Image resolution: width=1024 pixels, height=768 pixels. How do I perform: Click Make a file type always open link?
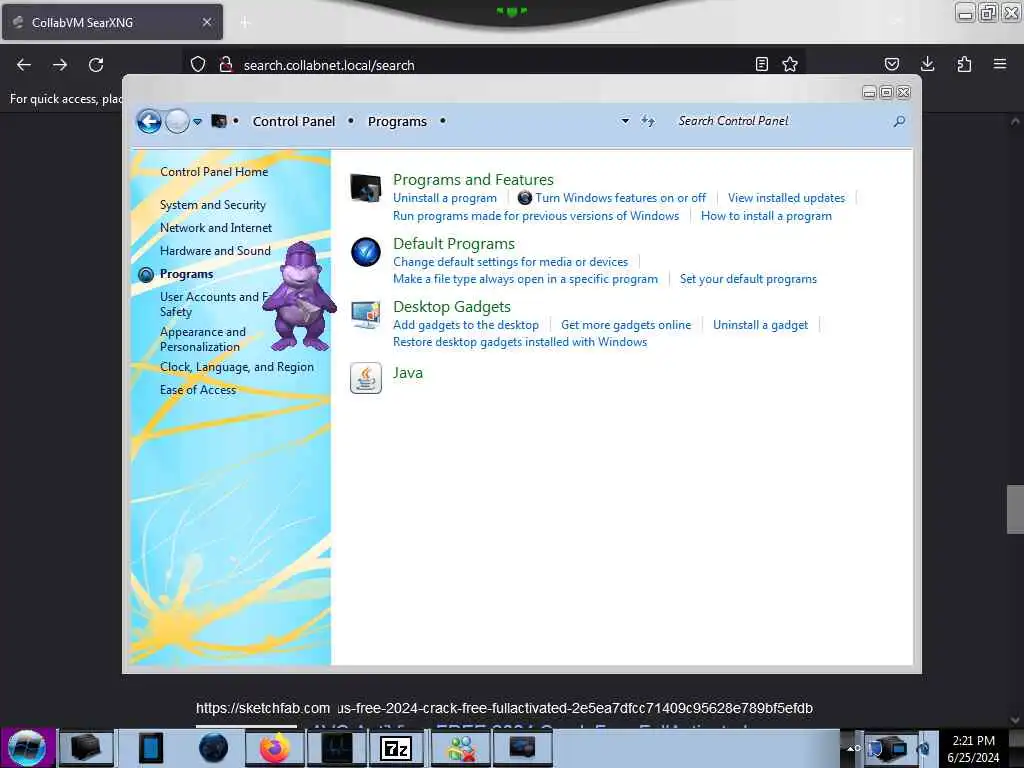[x=525, y=279]
